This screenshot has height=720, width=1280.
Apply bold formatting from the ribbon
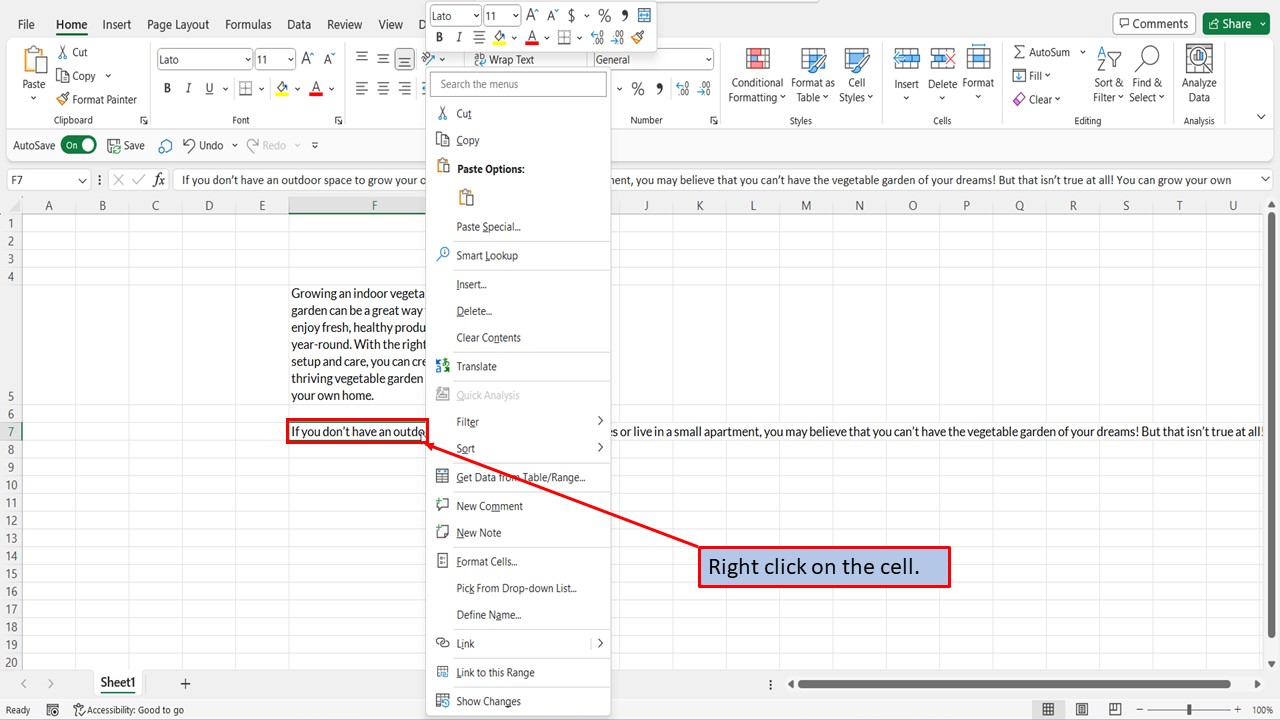pyautogui.click(x=167, y=88)
